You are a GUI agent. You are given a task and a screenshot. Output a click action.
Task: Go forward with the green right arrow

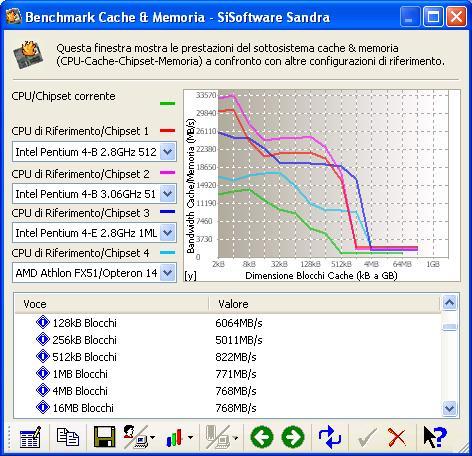(x=293, y=437)
